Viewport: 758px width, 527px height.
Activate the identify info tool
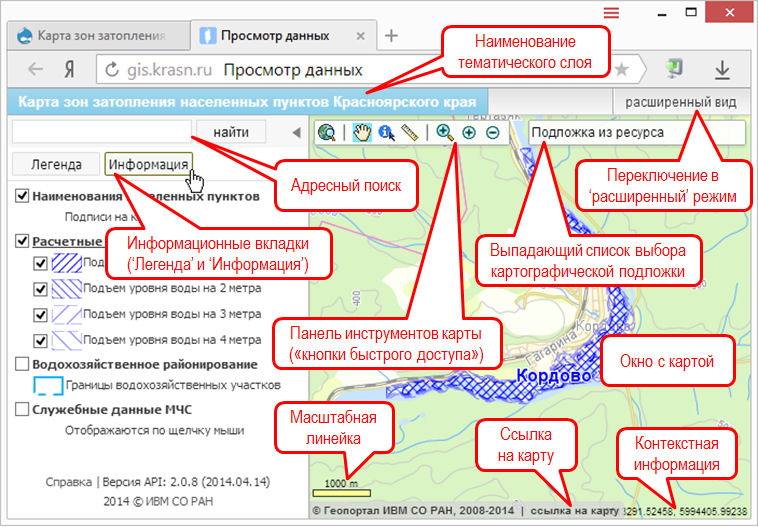click(x=386, y=132)
